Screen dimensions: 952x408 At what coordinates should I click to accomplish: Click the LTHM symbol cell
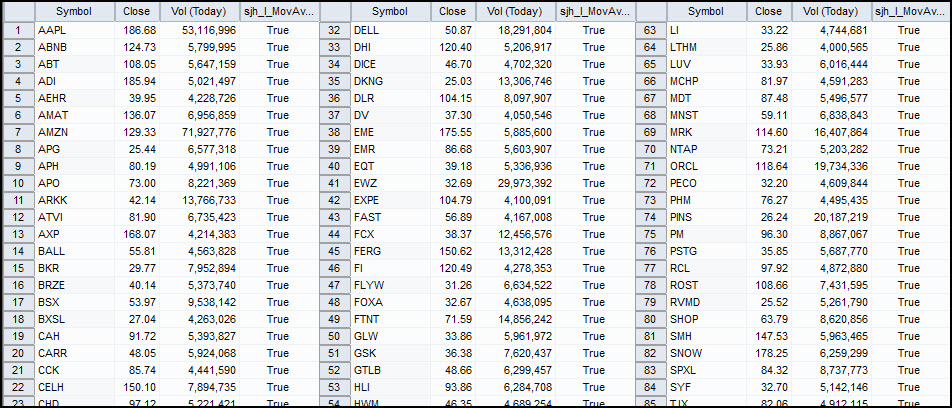707,47
